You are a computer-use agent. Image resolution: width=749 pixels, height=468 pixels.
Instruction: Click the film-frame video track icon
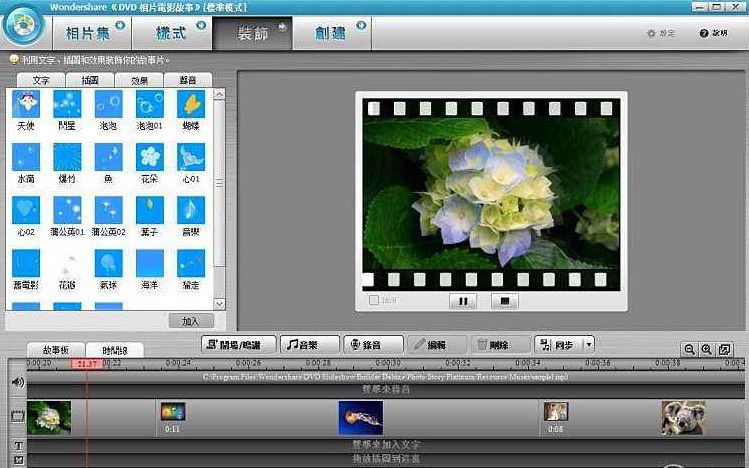point(18,416)
